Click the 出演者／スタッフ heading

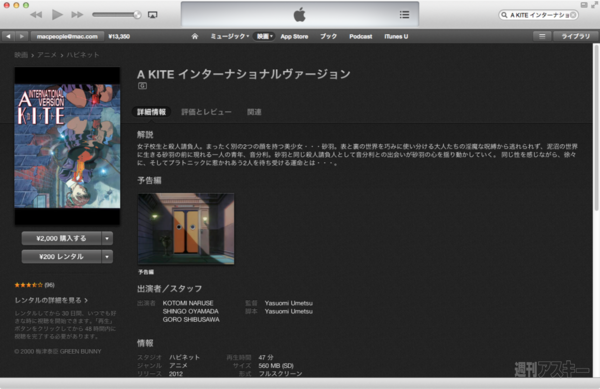click(x=170, y=289)
